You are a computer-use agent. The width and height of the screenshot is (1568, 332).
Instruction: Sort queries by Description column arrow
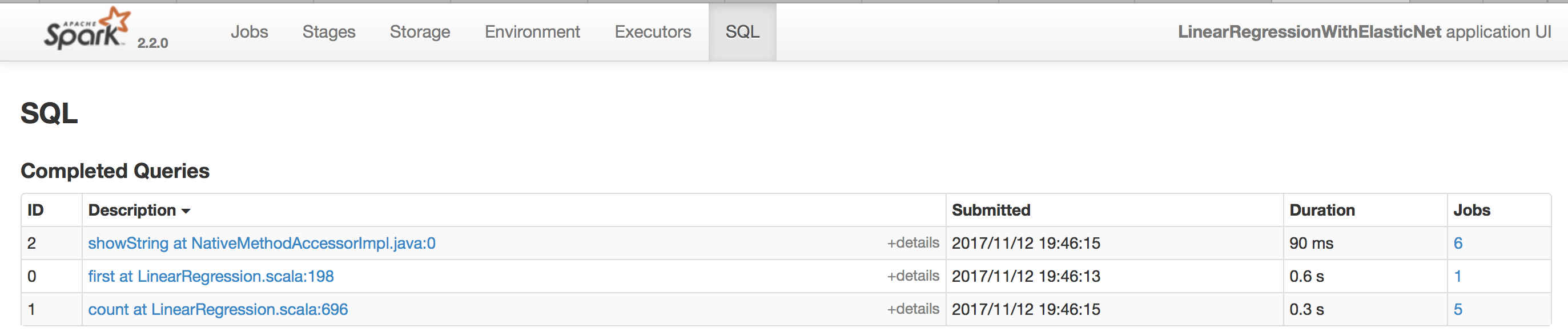coord(186,211)
